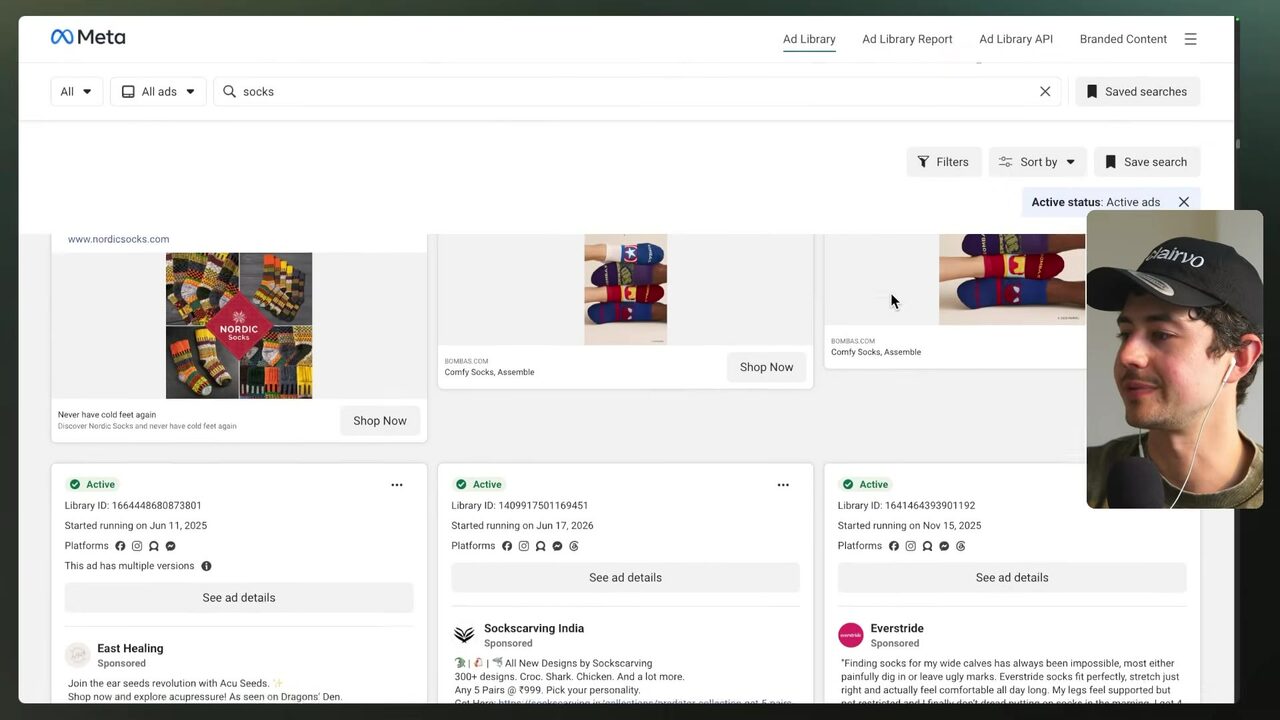Click East Healing advertiser avatar

(78, 655)
